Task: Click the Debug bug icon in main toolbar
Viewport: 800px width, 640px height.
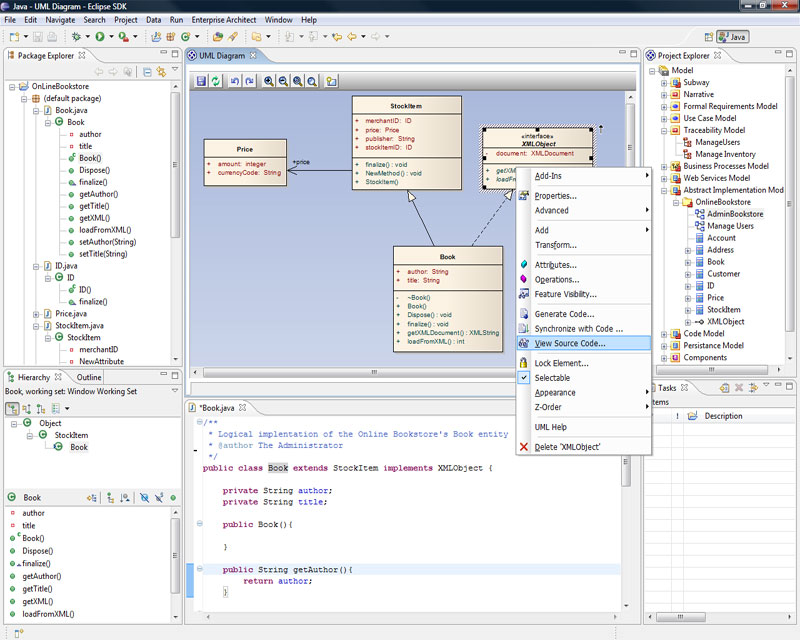Action: click(75, 37)
